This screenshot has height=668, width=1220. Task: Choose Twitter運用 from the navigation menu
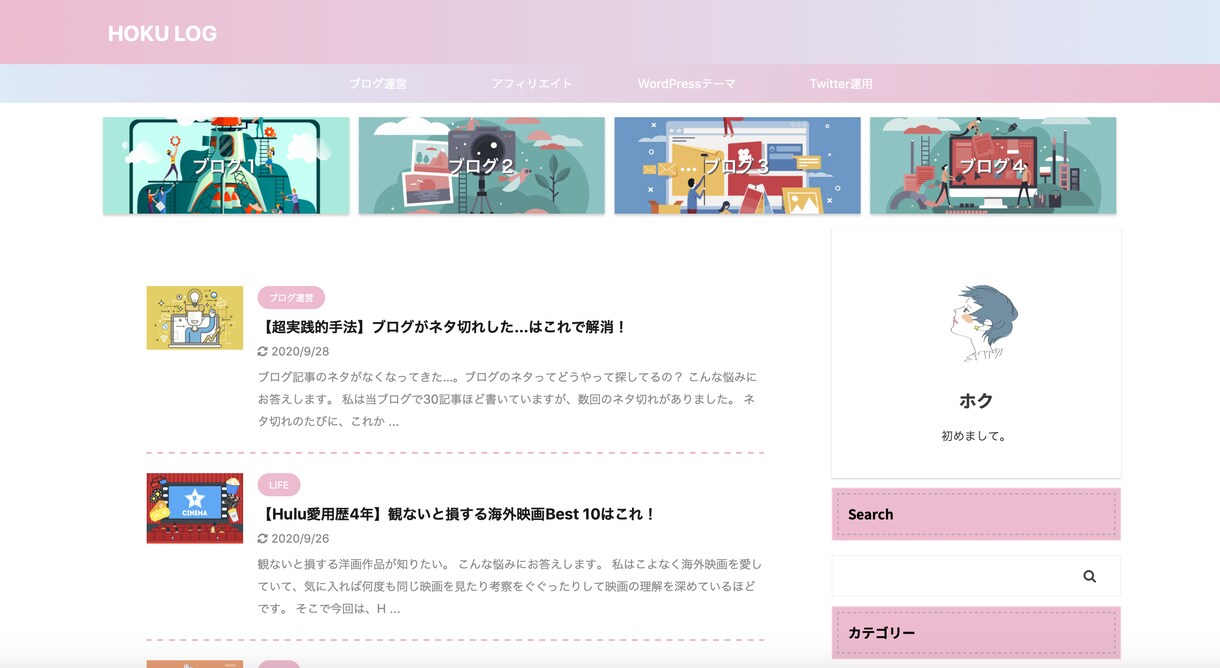point(841,84)
